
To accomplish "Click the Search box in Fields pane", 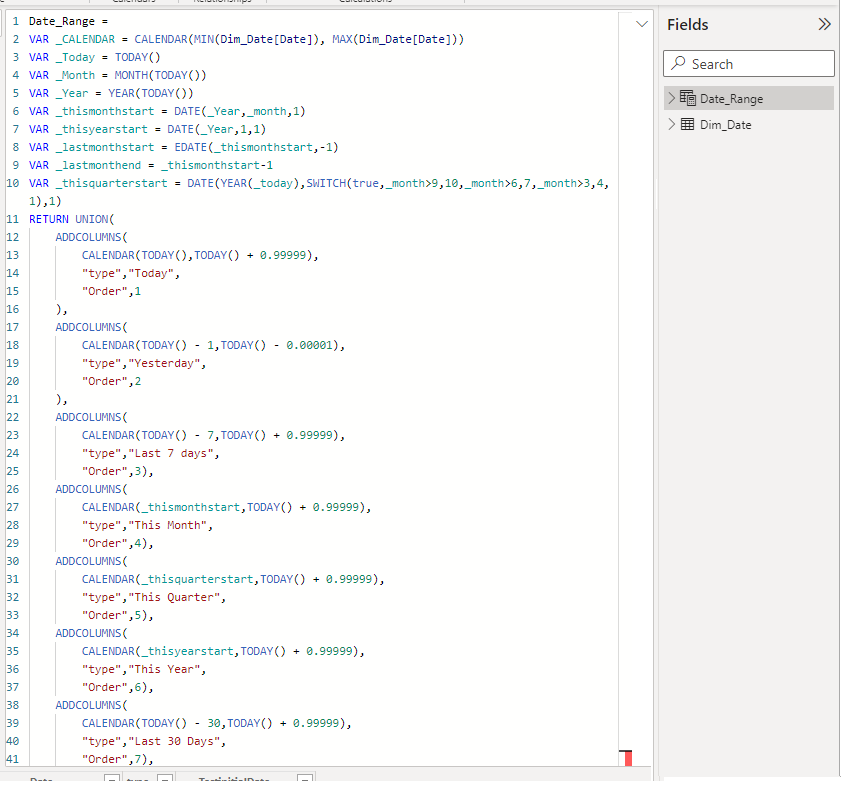I will coord(749,64).
